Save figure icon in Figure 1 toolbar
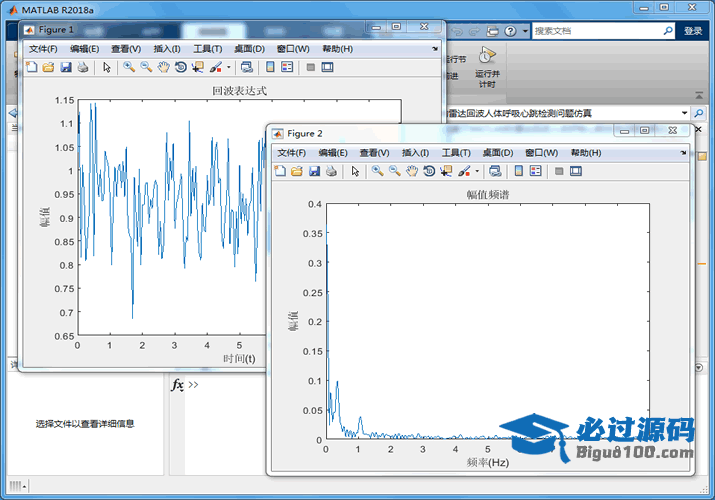 click(66, 67)
